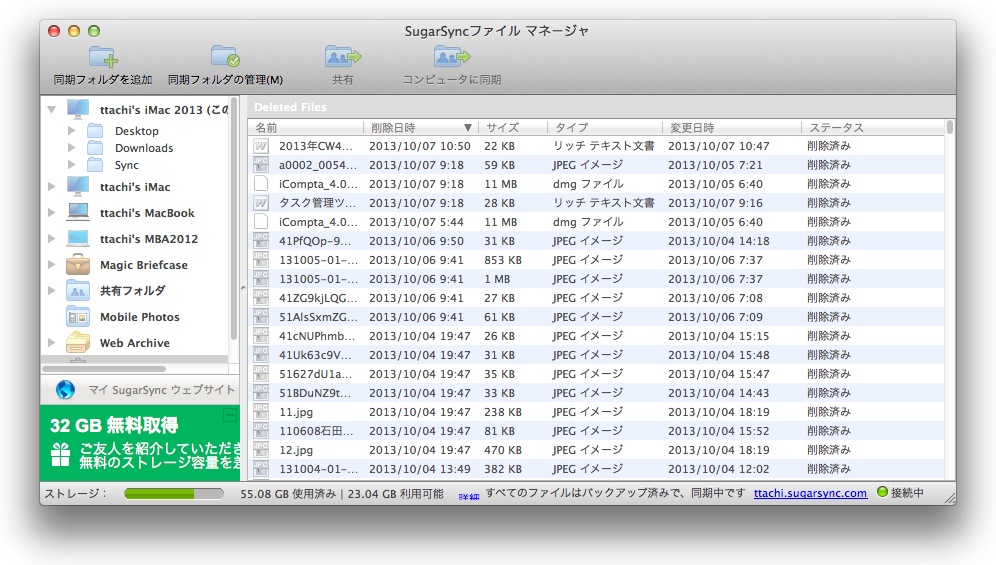The width and height of the screenshot is (996, 565).
Task: Click the globe icon for マイ SugarSync ウェブサイト
Action: pyautogui.click(x=65, y=390)
